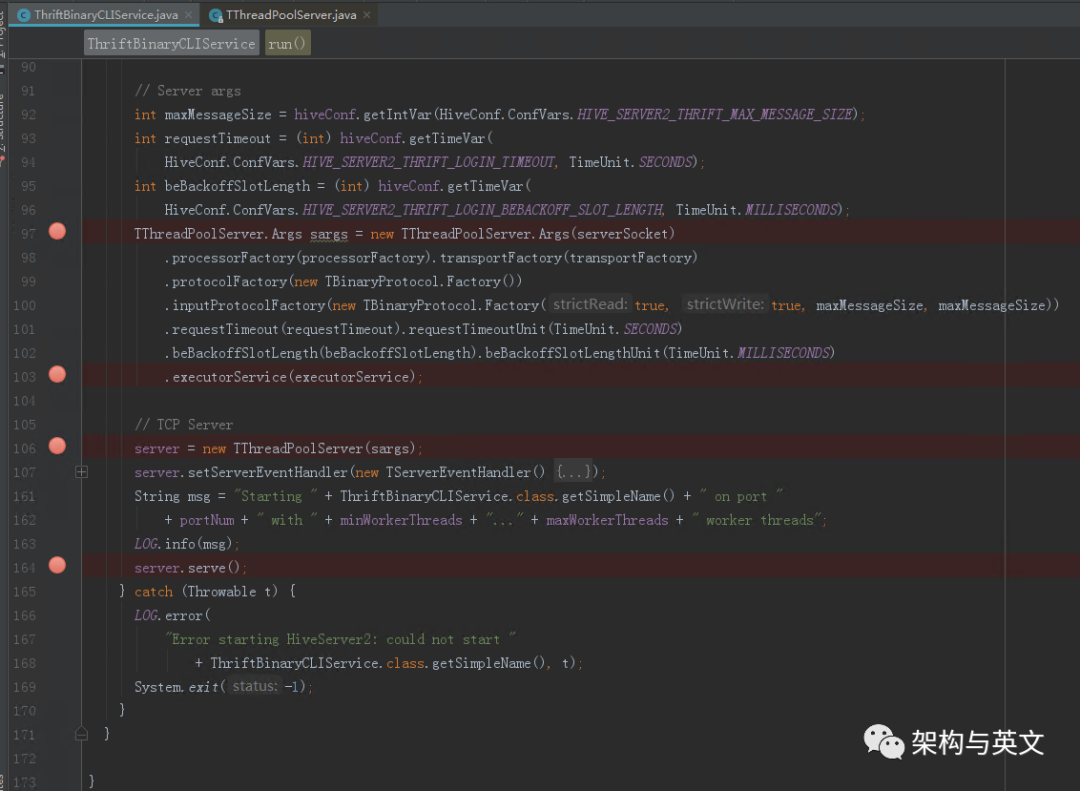Collapse method fold marker at line 171
Viewport: 1080px width, 791px height.
click(x=81, y=734)
